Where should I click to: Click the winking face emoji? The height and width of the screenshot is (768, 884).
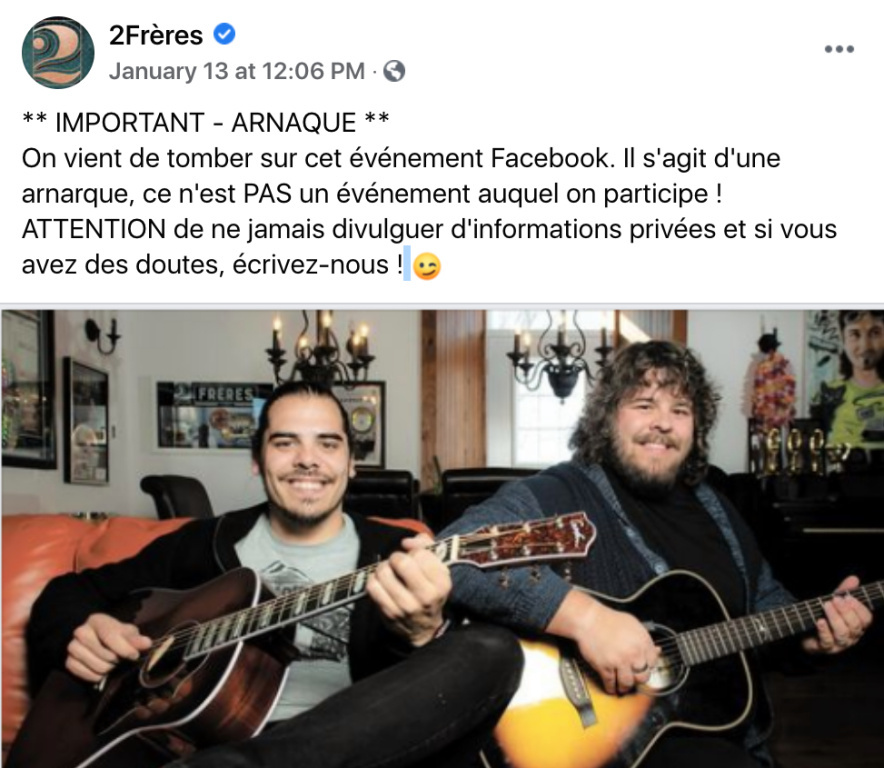pos(426,266)
